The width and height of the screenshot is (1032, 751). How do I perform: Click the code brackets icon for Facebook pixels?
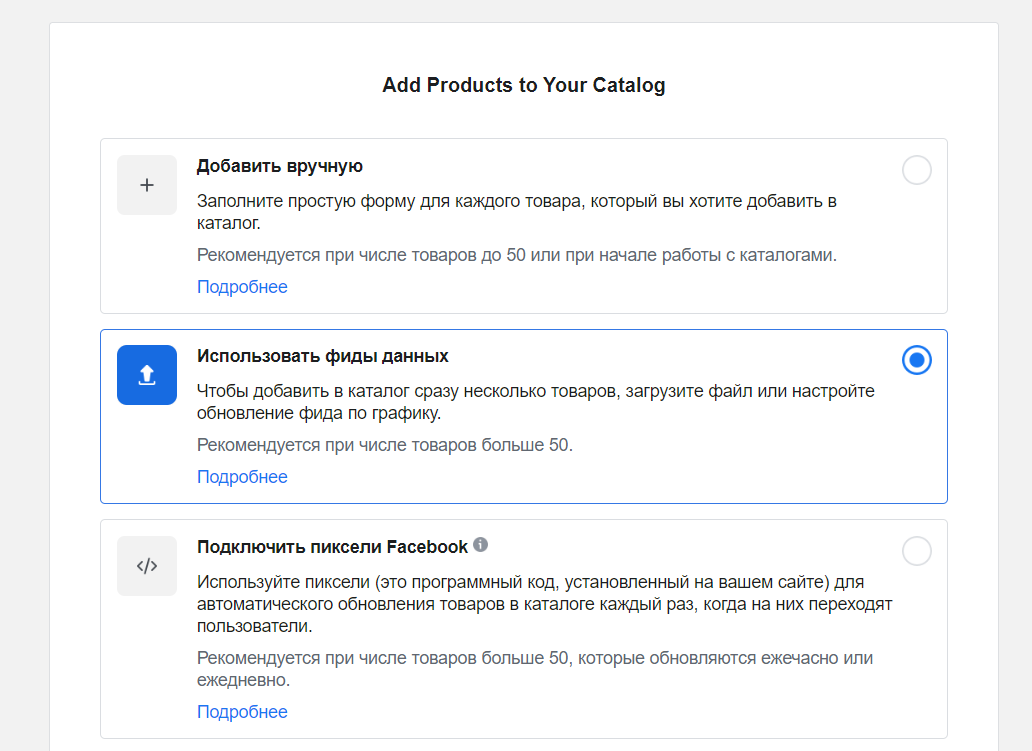click(x=147, y=566)
